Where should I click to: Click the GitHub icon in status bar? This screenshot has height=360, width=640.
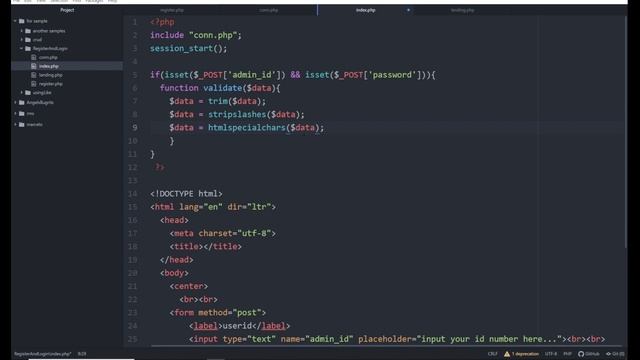pos(581,354)
